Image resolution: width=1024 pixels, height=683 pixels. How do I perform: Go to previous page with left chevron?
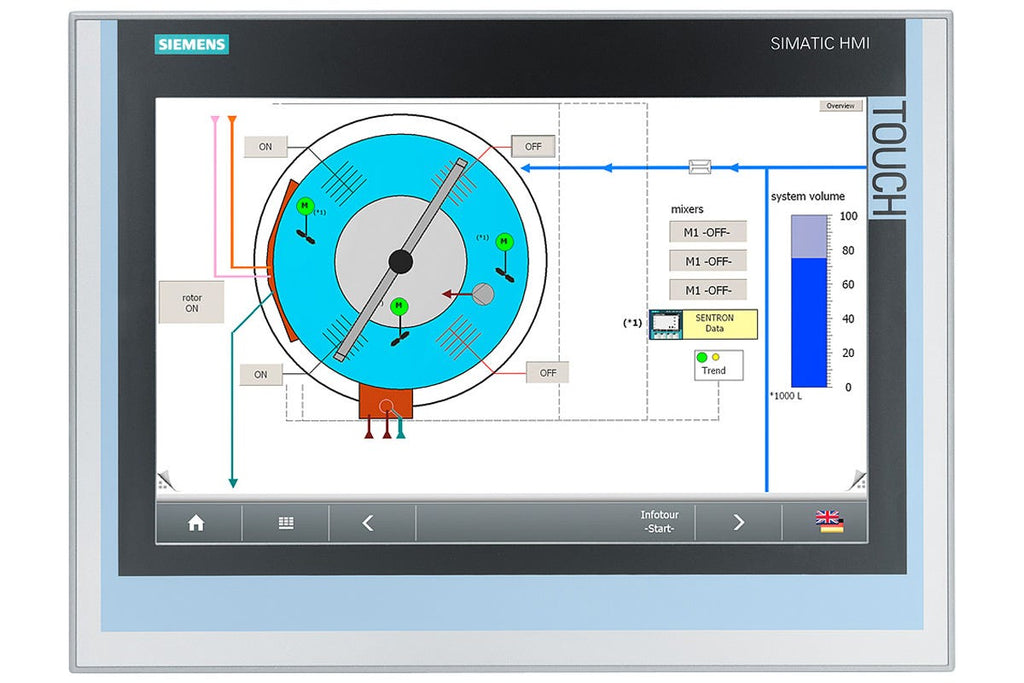[368, 523]
